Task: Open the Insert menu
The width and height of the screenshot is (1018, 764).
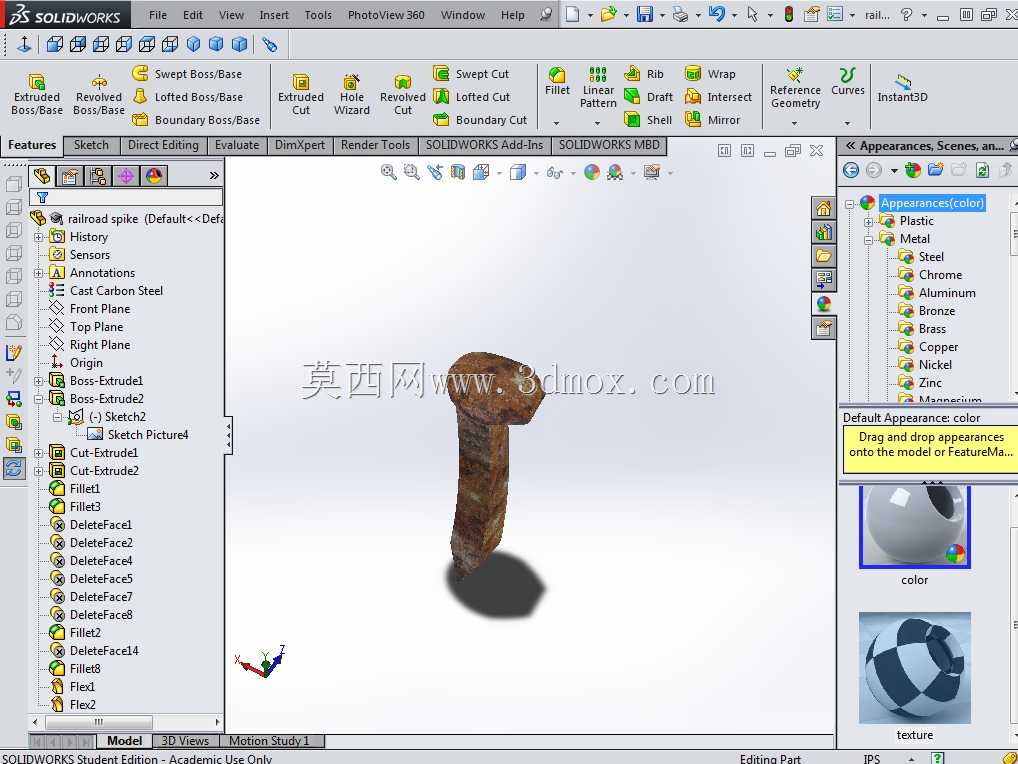Action: click(274, 14)
